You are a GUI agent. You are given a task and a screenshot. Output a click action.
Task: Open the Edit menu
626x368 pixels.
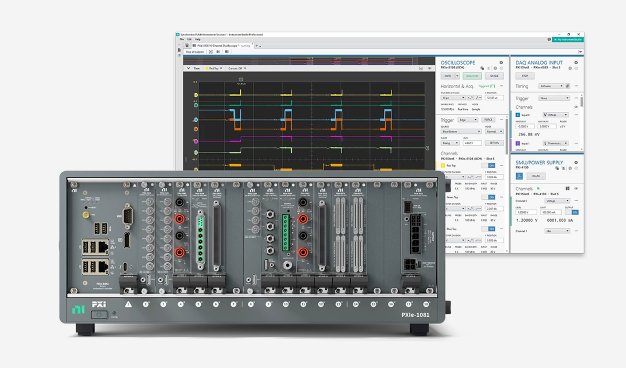(x=189, y=40)
